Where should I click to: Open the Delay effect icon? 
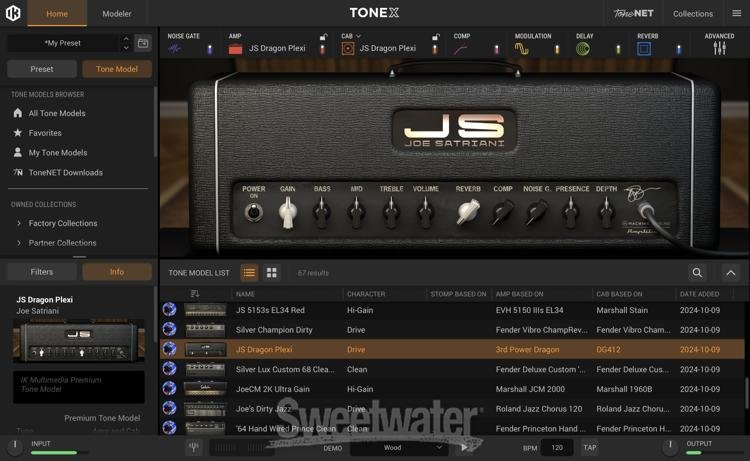tap(582, 48)
